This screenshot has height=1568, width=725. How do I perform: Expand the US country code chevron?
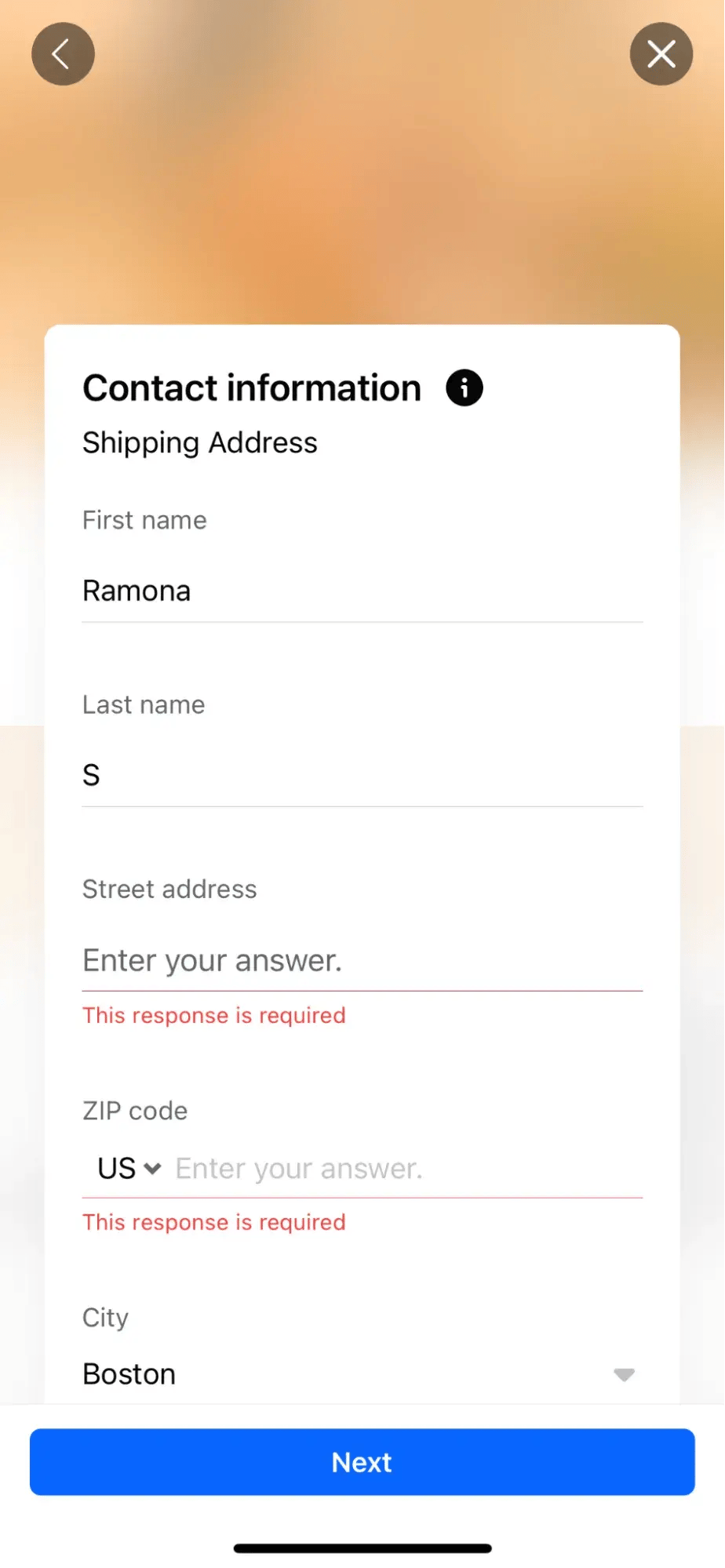tap(152, 1169)
